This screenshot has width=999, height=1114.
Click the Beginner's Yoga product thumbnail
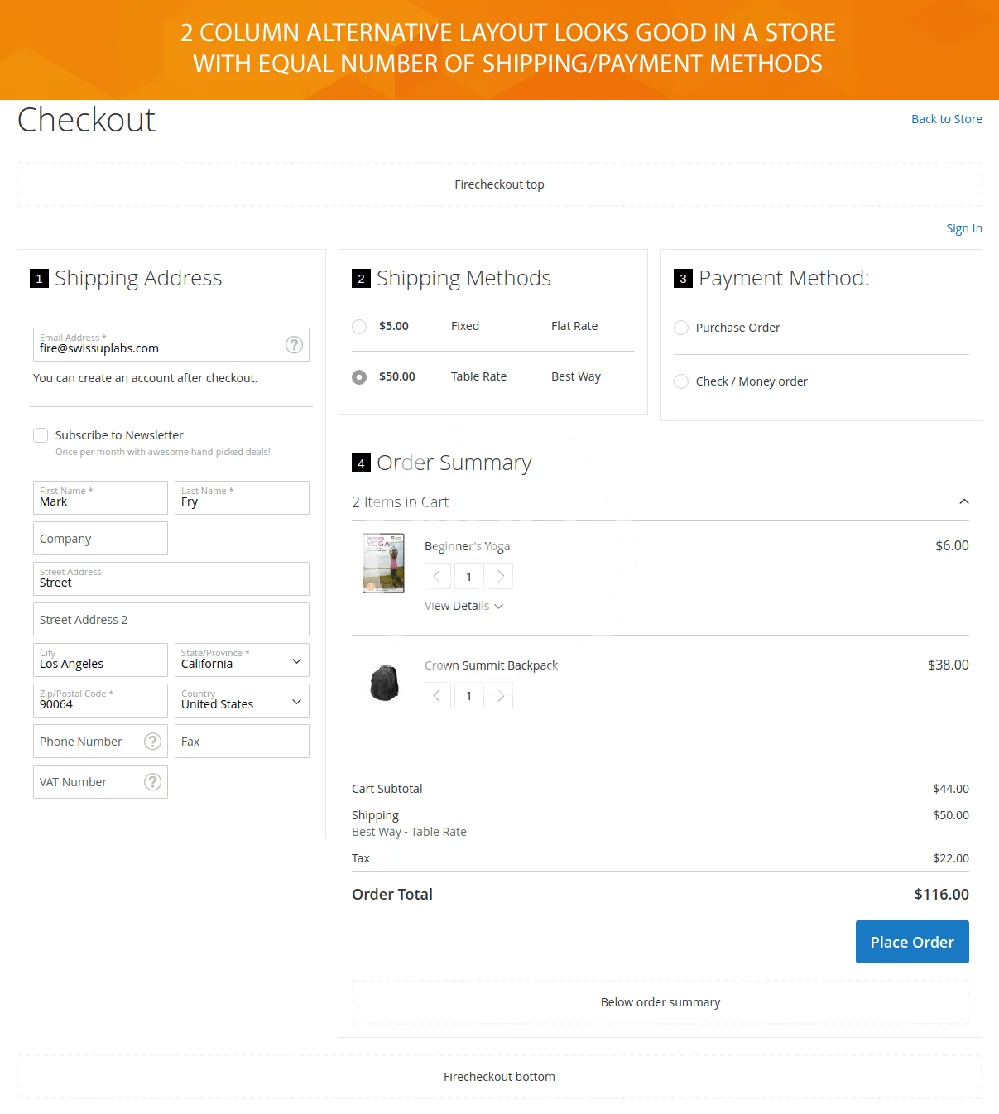tap(383, 563)
